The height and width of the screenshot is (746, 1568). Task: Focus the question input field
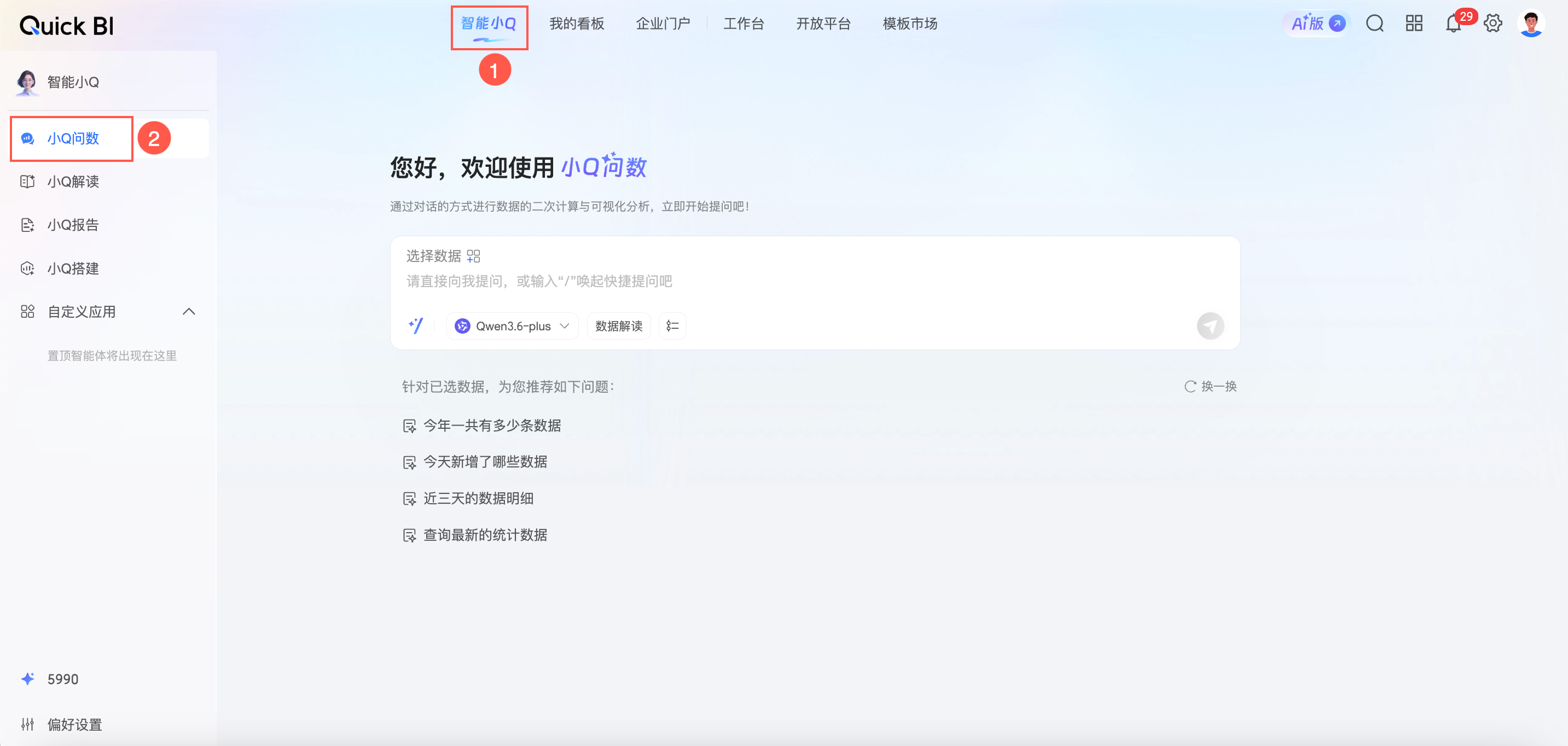click(815, 281)
